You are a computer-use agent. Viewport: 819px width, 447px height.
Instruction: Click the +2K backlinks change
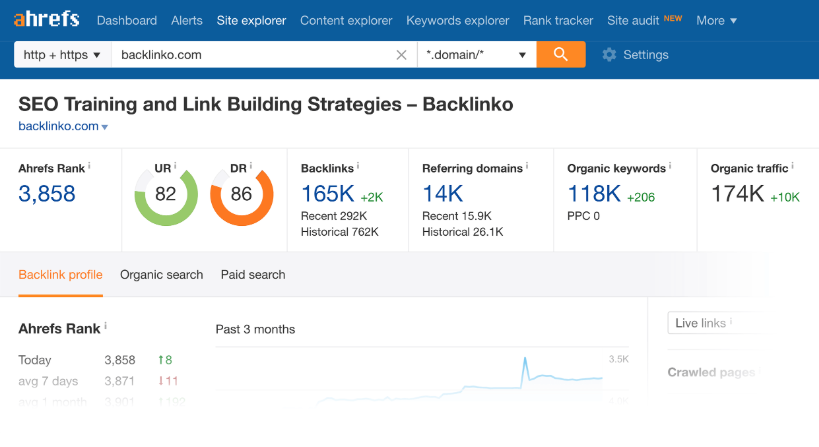[x=372, y=197]
